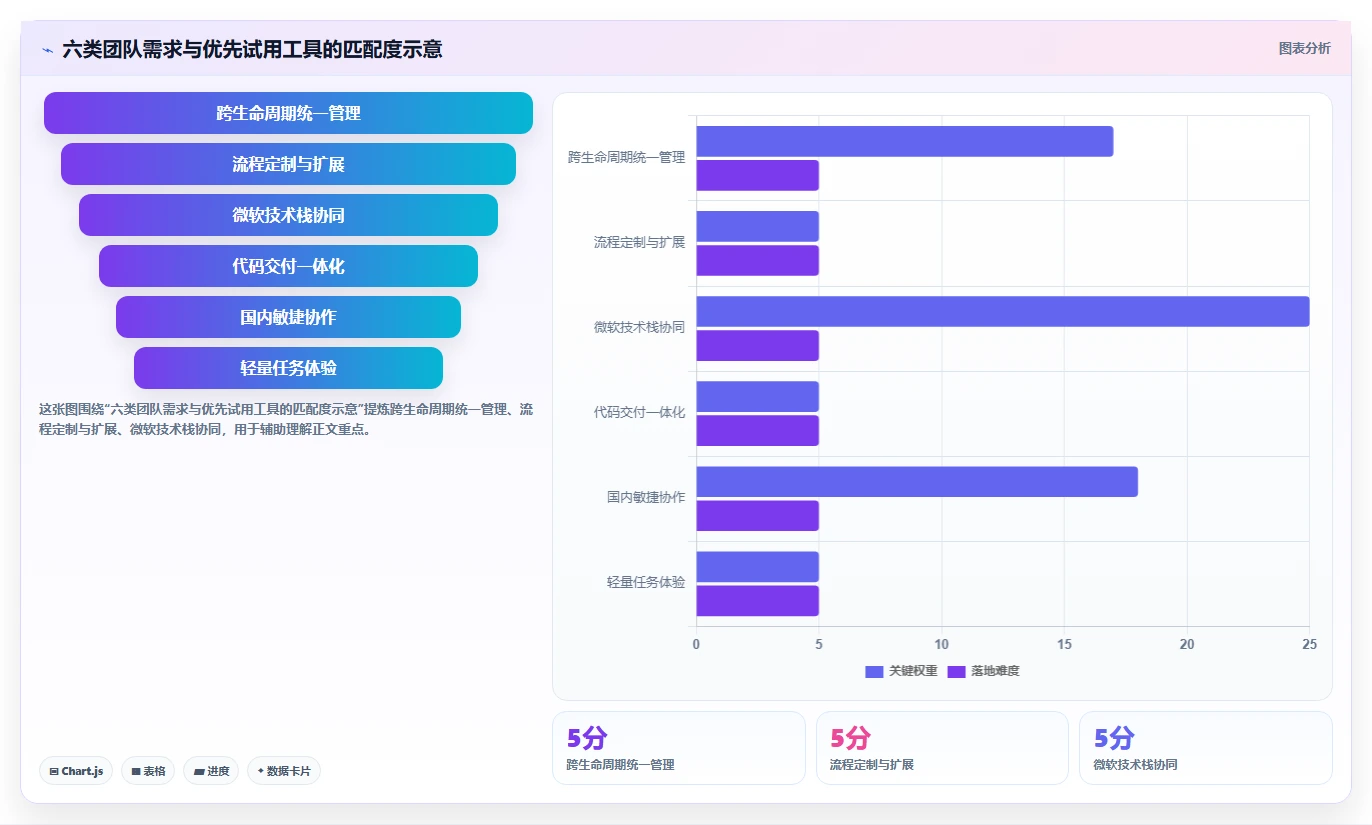Click the 图表分析 label at top right
1372x825 pixels.
pyautogui.click(x=1304, y=48)
